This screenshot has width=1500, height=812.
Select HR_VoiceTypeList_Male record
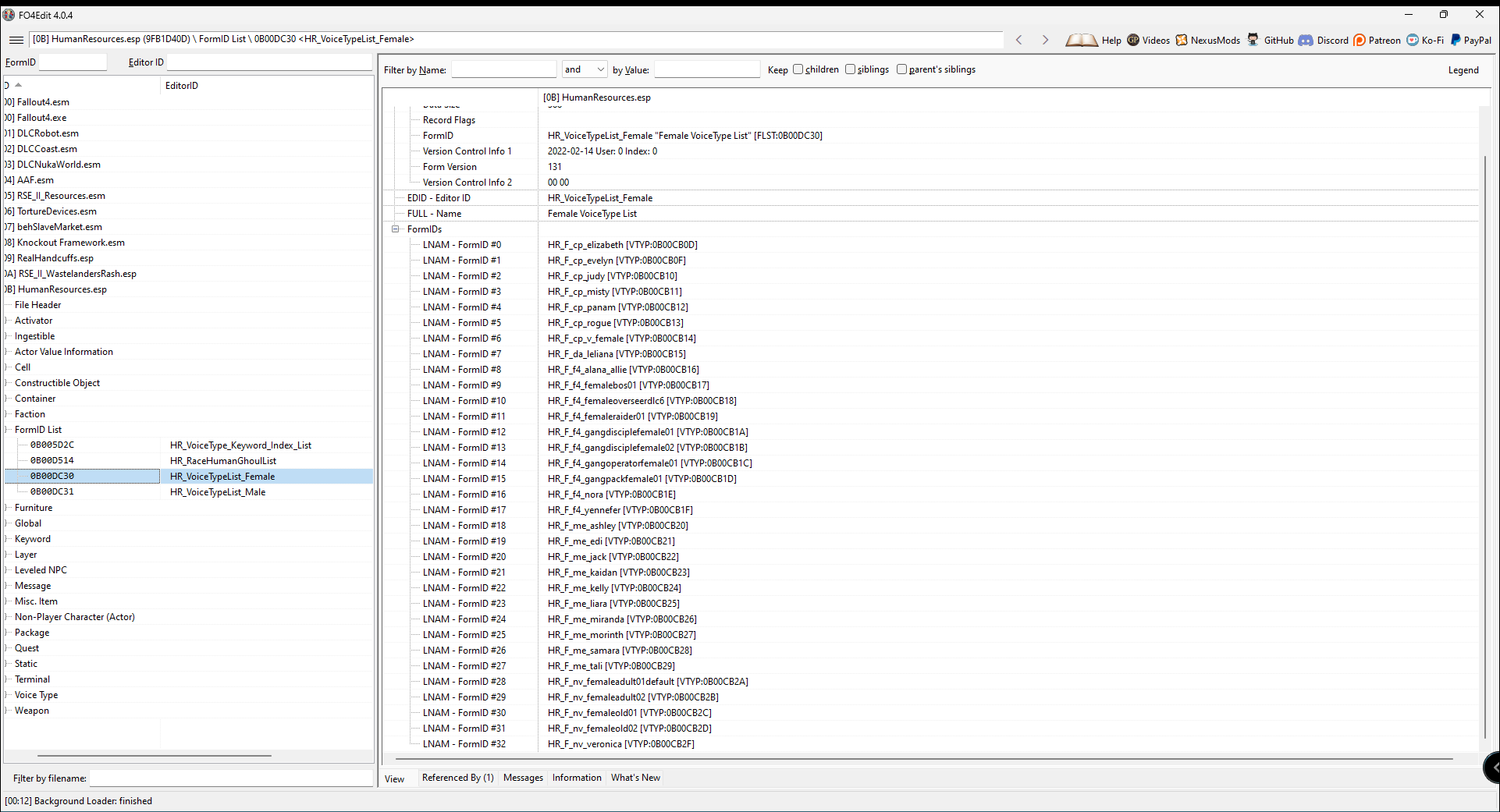pos(218,492)
